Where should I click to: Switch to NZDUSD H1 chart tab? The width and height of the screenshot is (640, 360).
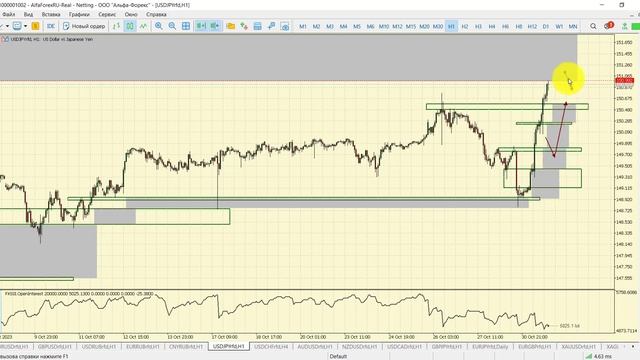point(360,347)
